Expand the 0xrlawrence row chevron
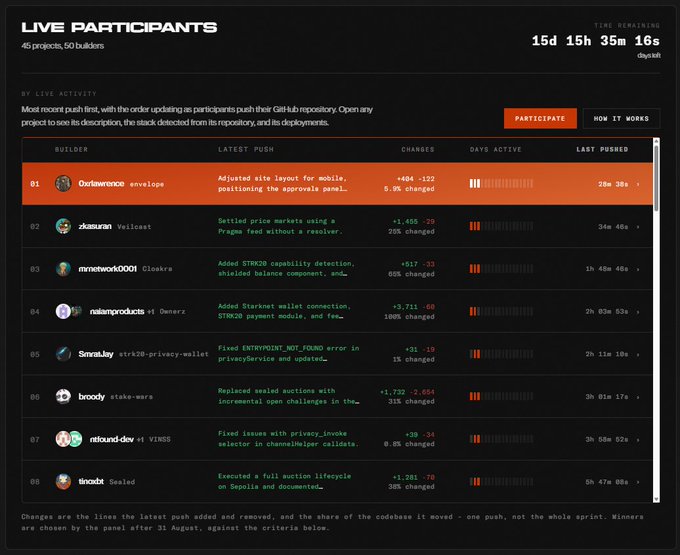The width and height of the screenshot is (680, 555). coord(638,184)
